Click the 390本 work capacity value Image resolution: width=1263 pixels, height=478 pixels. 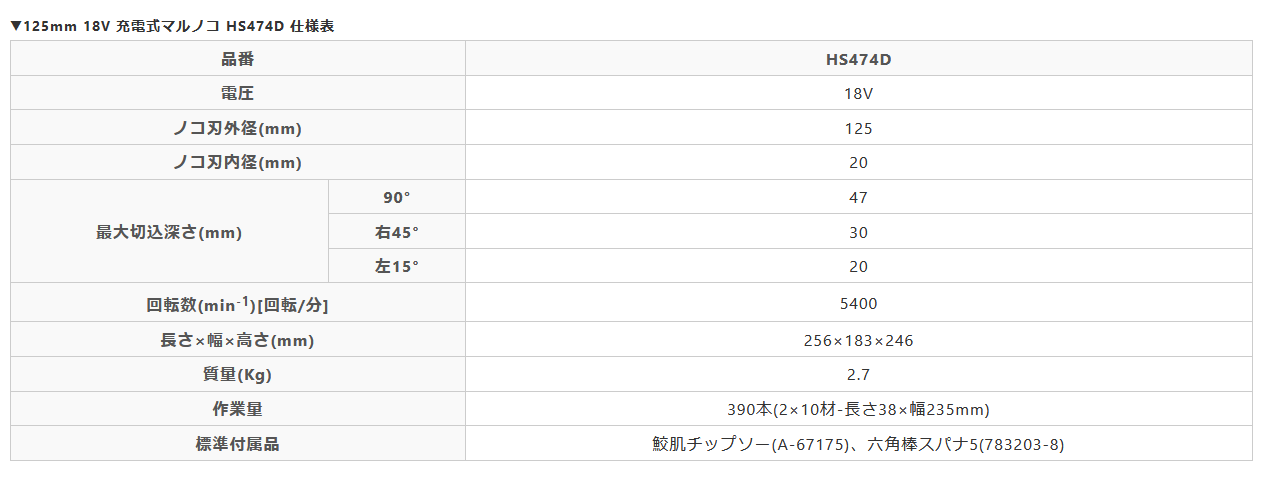[x=858, y=410]
